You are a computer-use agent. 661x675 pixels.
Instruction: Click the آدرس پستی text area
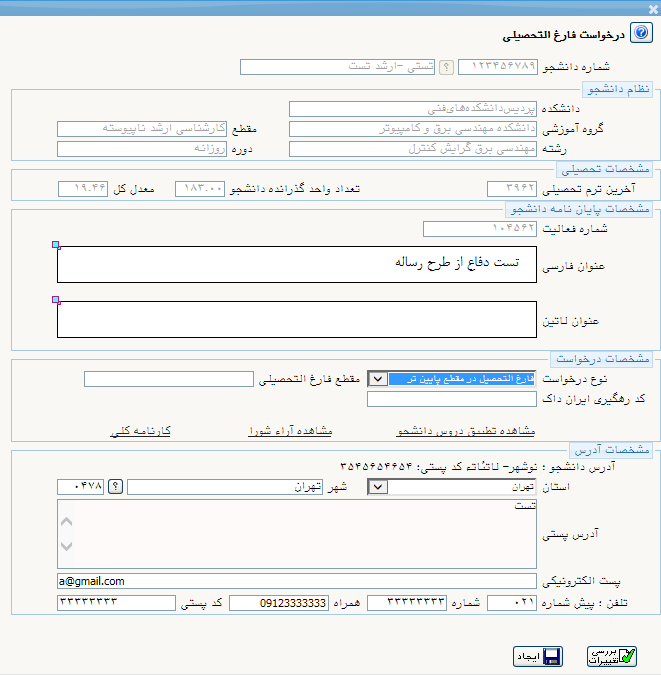tap(297, 534)
